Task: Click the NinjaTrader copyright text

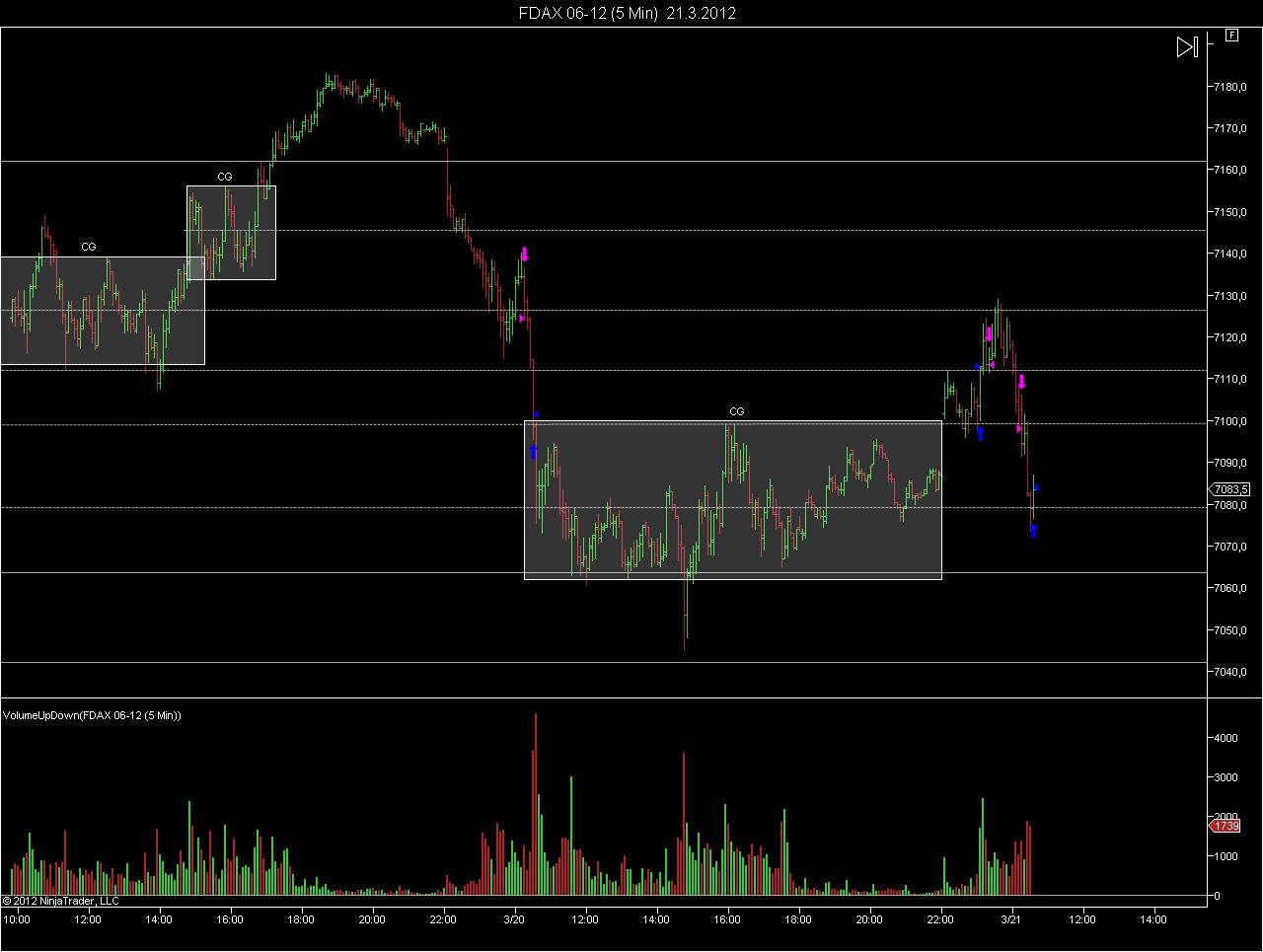Action: [61, 900]
